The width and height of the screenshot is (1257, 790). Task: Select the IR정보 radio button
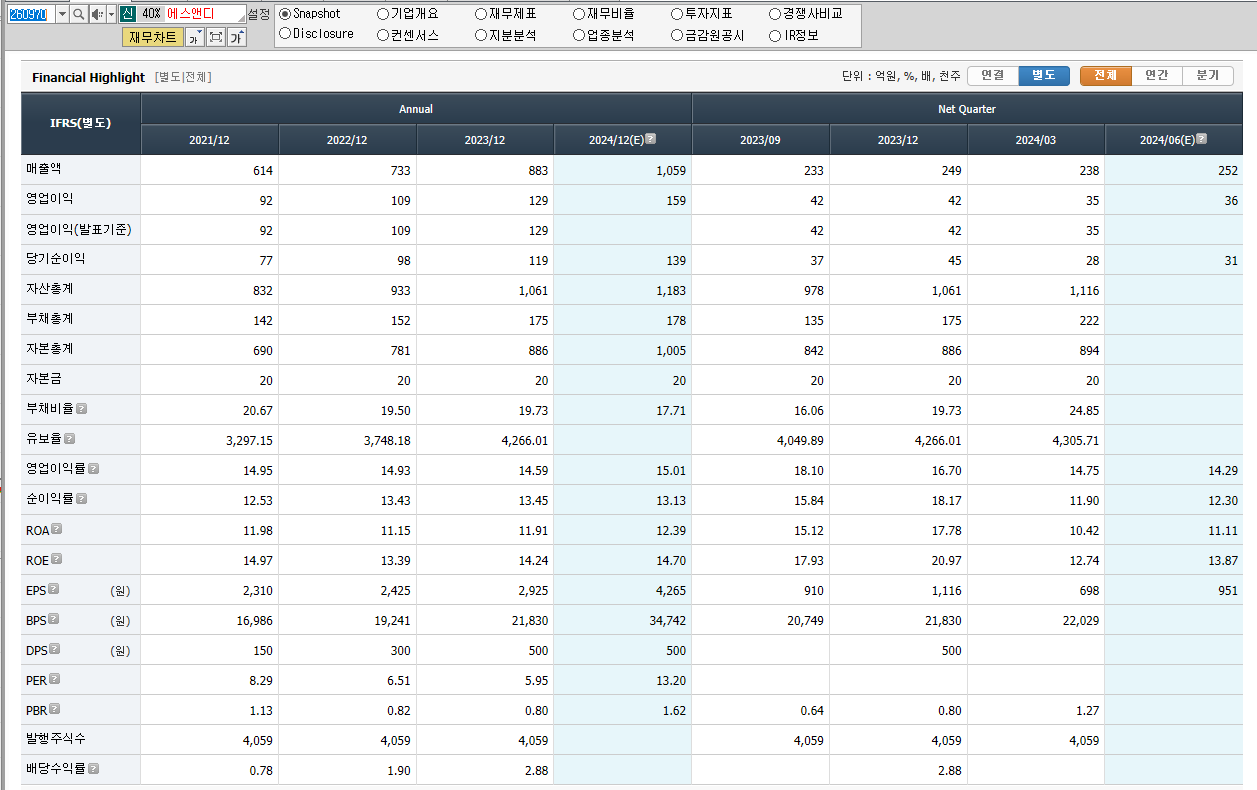click(775, 35)
